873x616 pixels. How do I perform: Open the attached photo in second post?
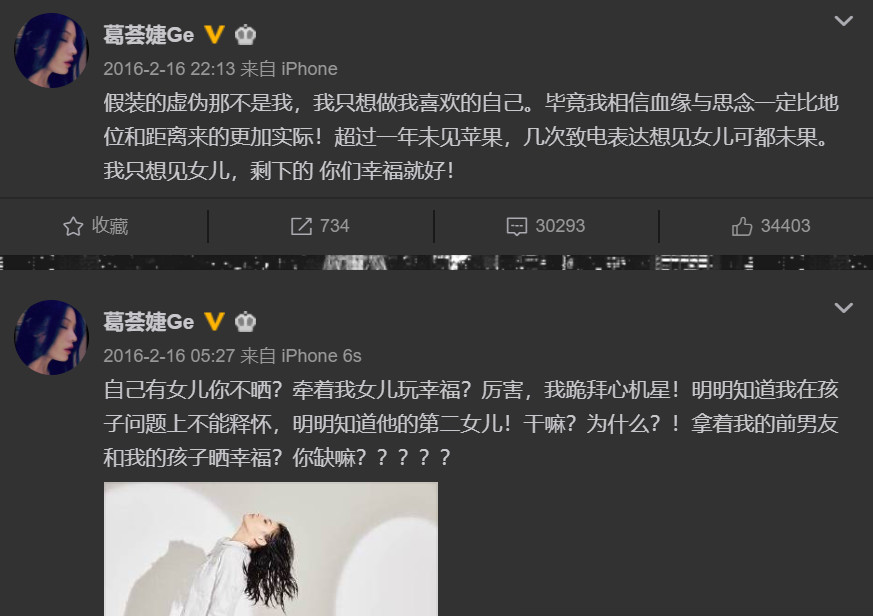click(271, 549)
